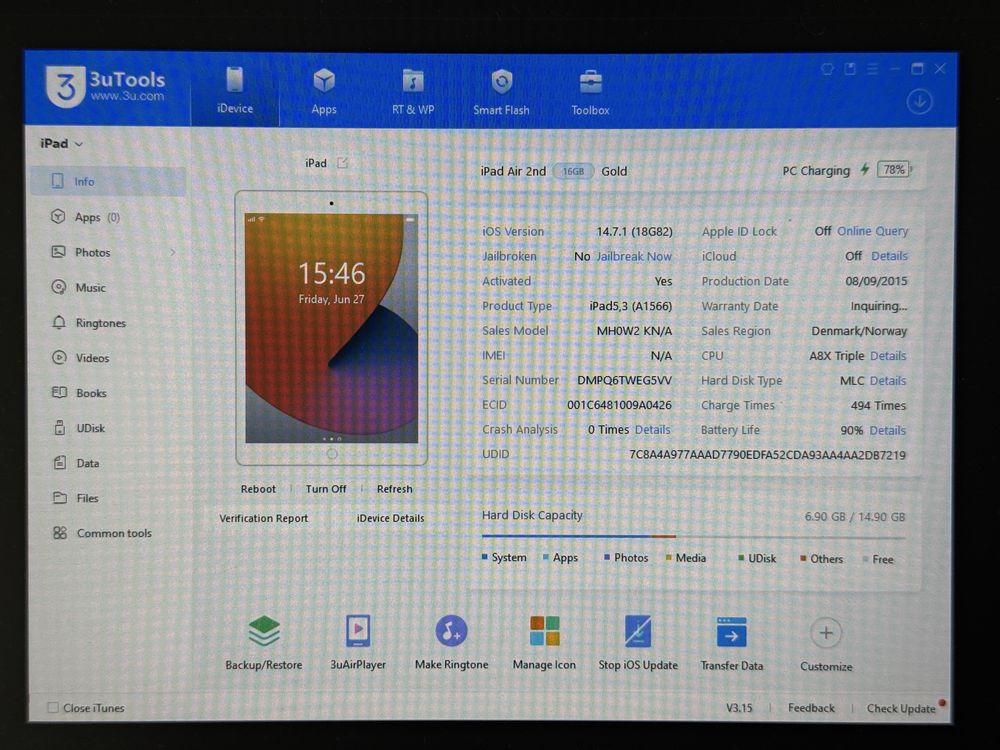Expand the iPad device dropdown
This screenshot has height=750, width=1000.
click(61, 143)
